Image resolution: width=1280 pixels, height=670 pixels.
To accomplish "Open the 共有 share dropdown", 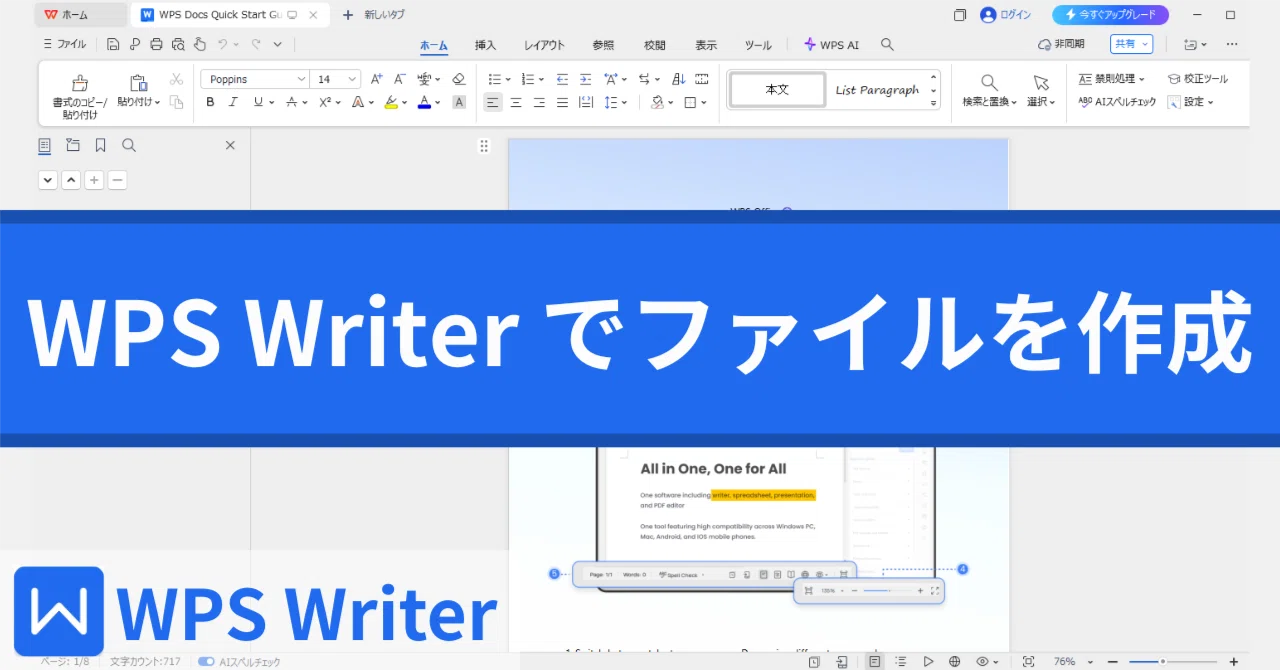I will (x=1131, y=44).
